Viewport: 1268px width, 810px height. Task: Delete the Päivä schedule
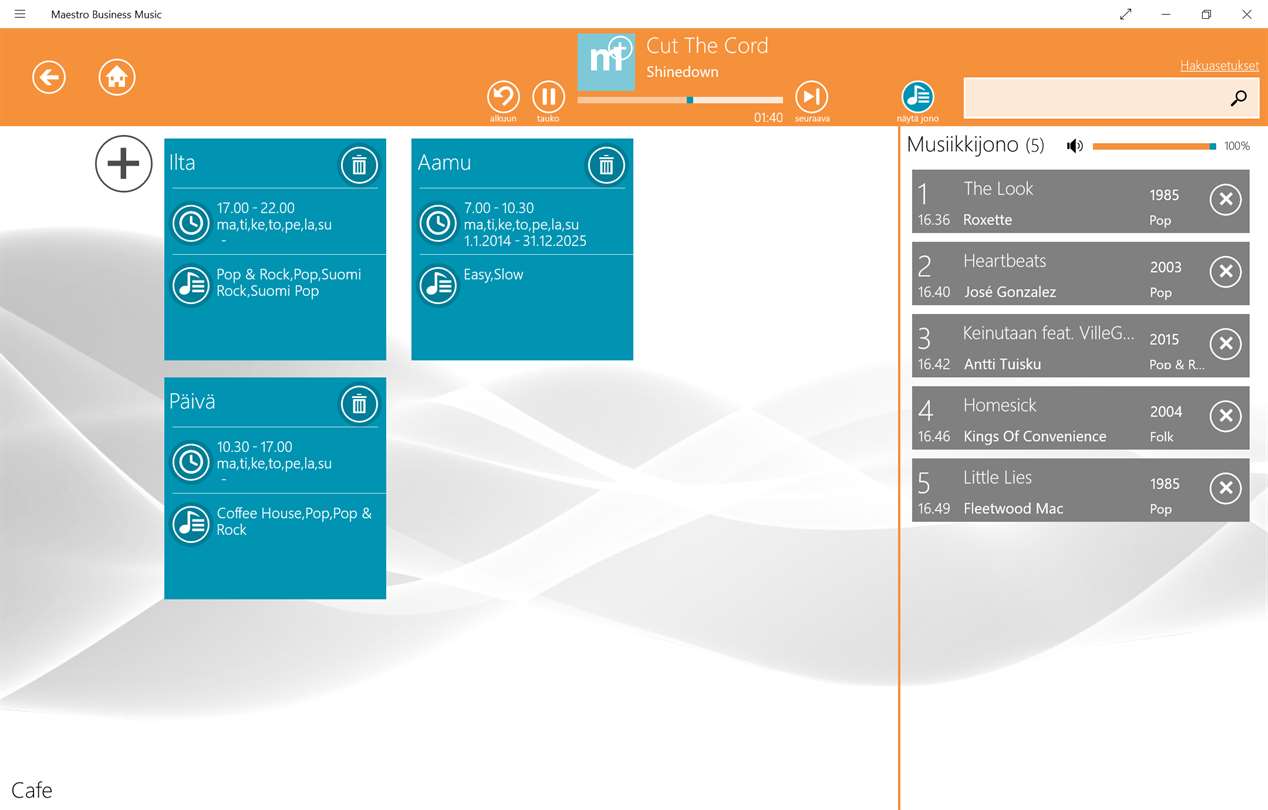[x=359, y=404]
